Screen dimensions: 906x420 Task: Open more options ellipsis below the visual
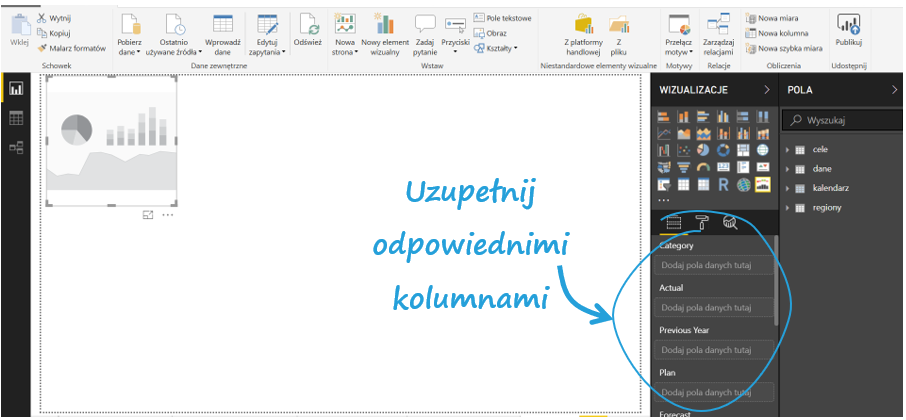coord(167,215)
